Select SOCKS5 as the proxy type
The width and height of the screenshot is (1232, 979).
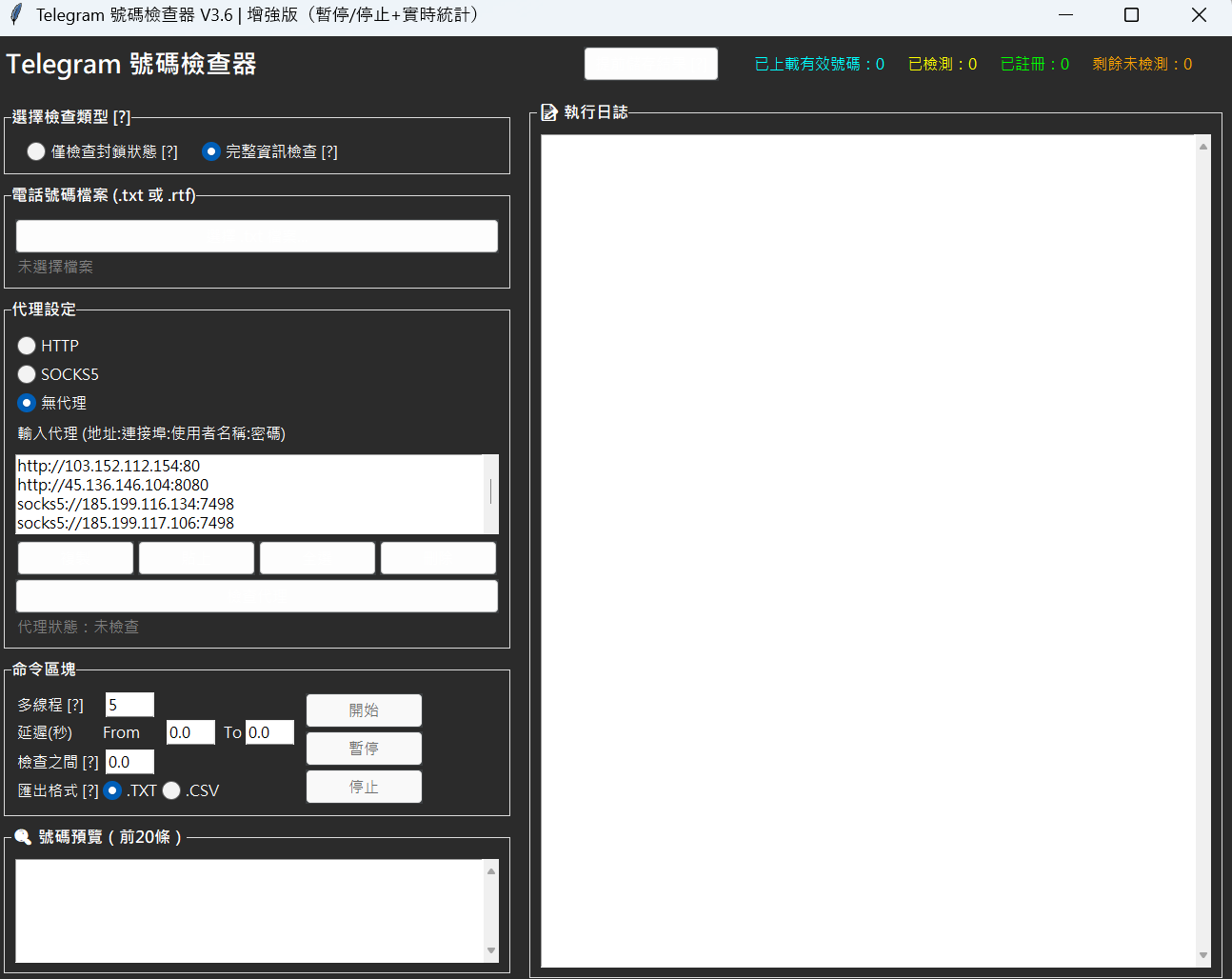(27, 374)
